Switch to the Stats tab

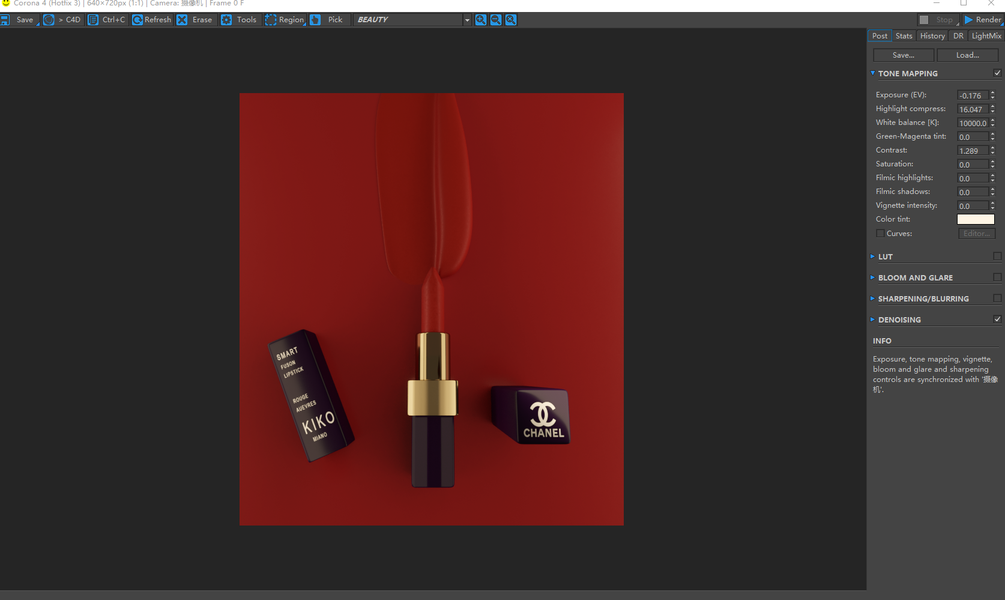coord(904,36)
